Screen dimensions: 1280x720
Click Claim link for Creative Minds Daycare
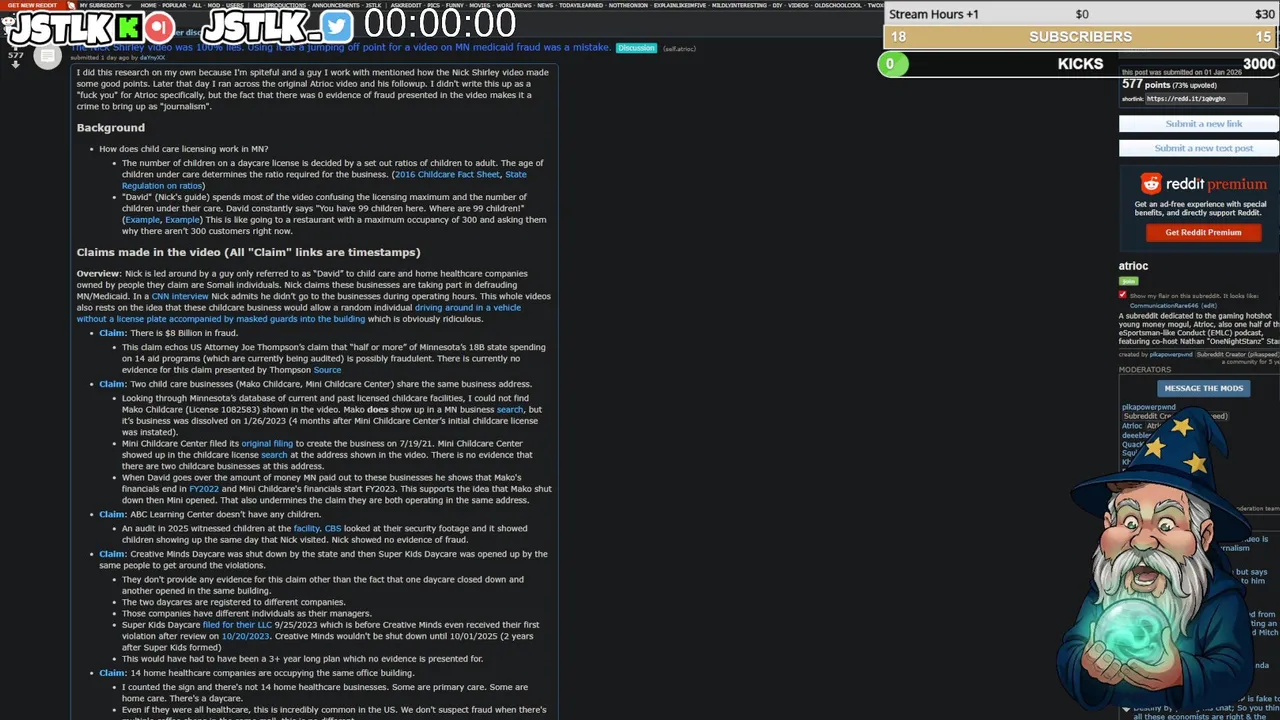[x=112, y=554]
